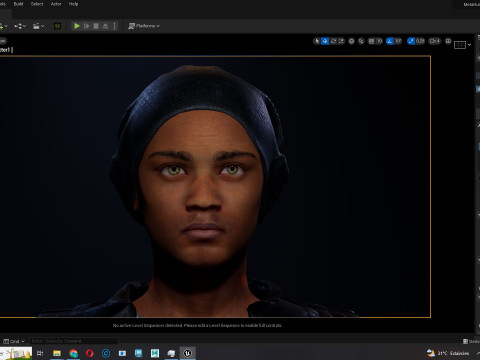The width and height of the screenshot is (480, 360).
Task: Start Play in Editor with green play button
Action: (77, 26)
